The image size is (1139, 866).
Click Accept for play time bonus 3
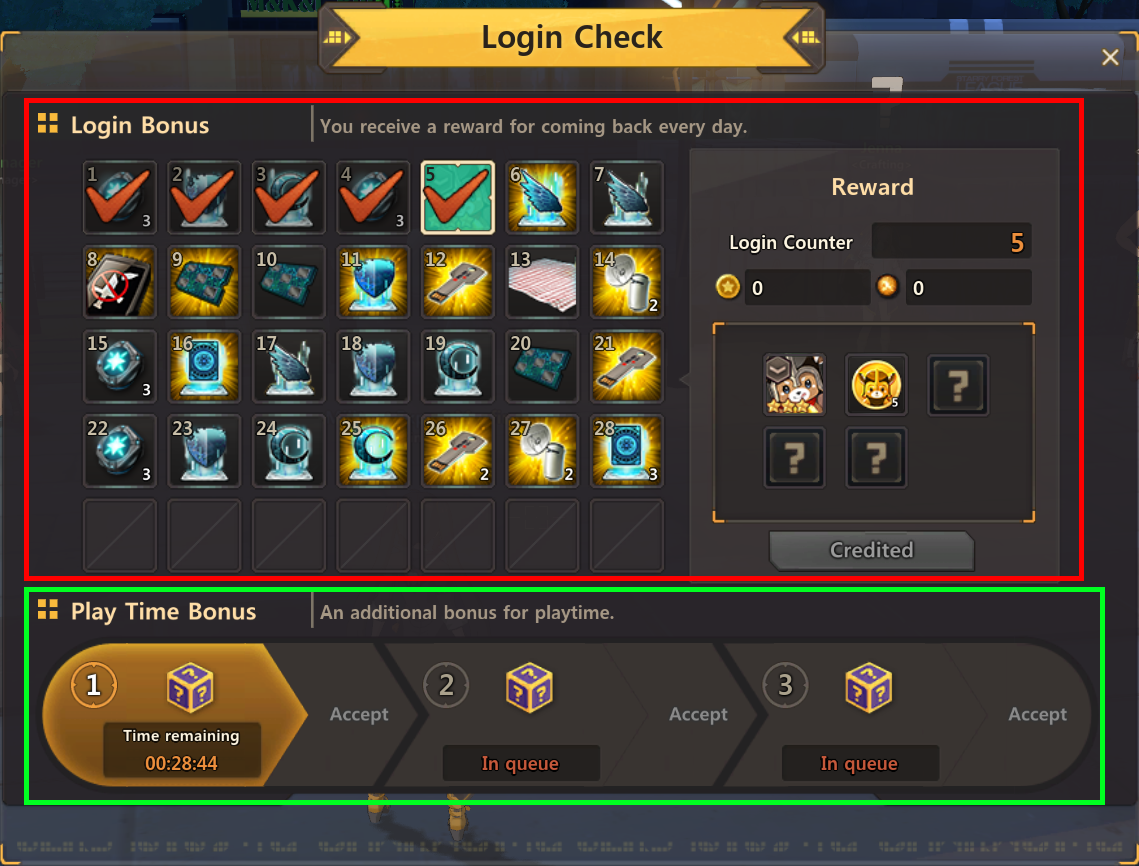1037,714
